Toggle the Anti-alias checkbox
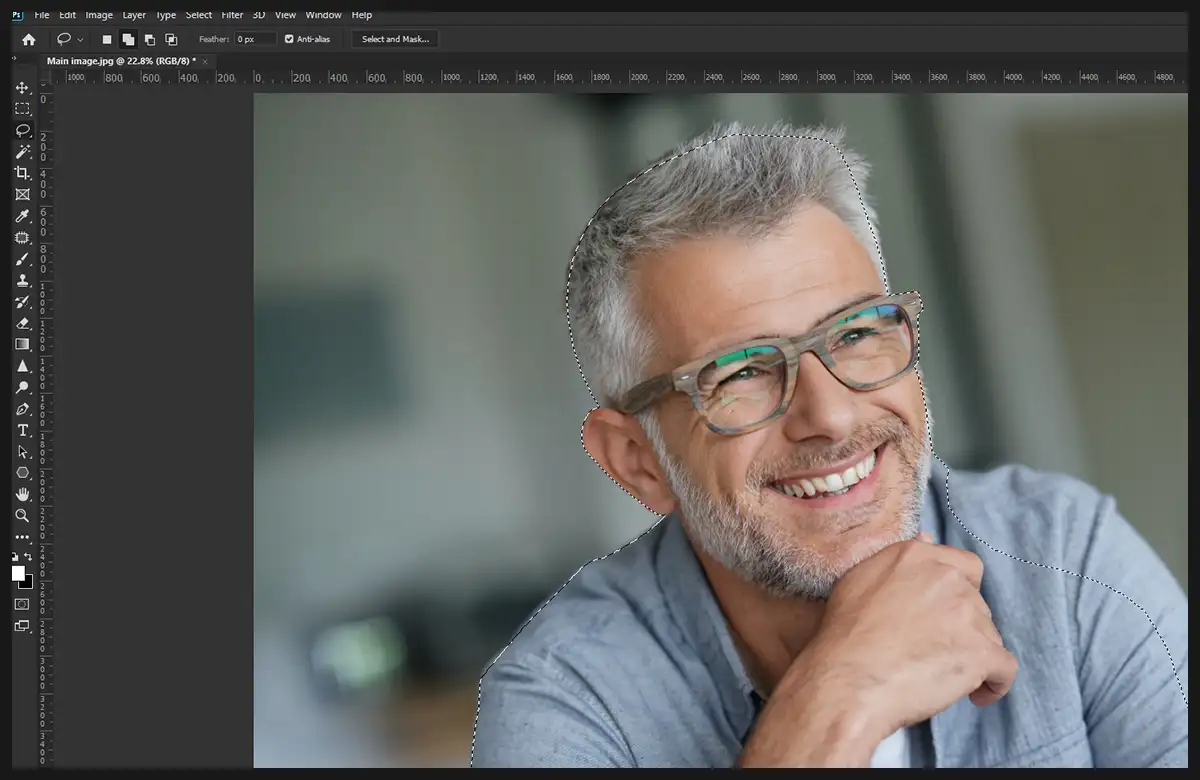The height and width of the screenshot is (780, 1200). coord(289,39)
